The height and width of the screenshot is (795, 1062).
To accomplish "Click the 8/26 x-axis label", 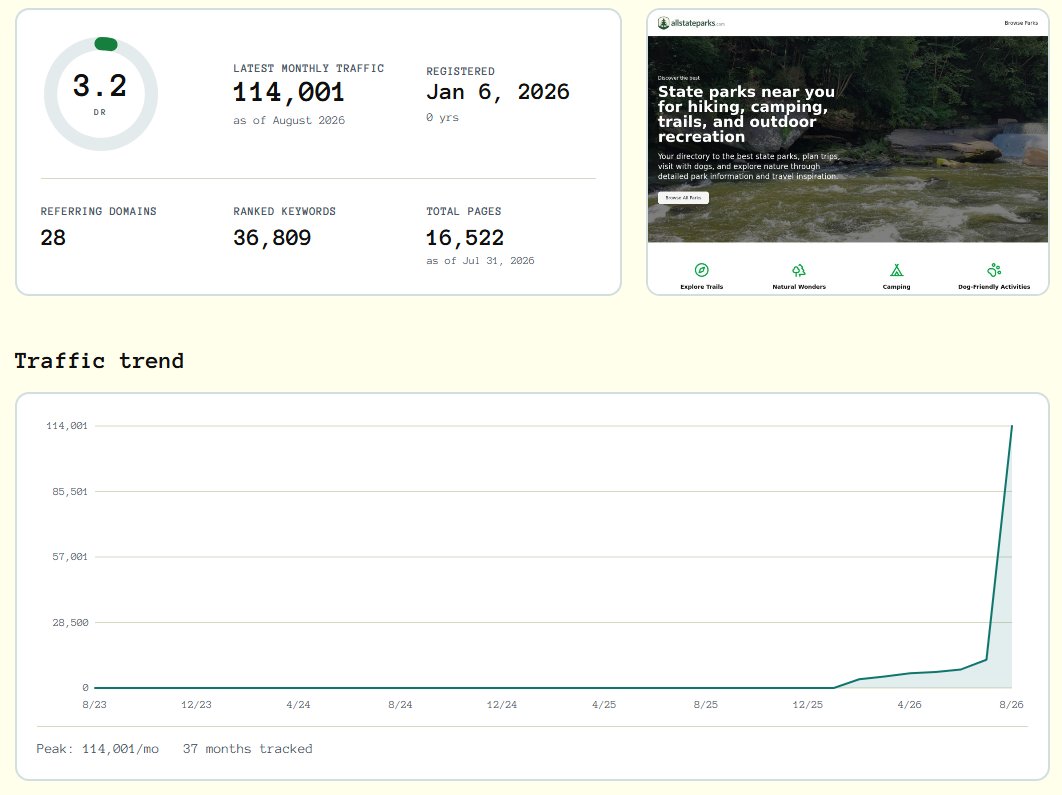I will (1011, 705).
